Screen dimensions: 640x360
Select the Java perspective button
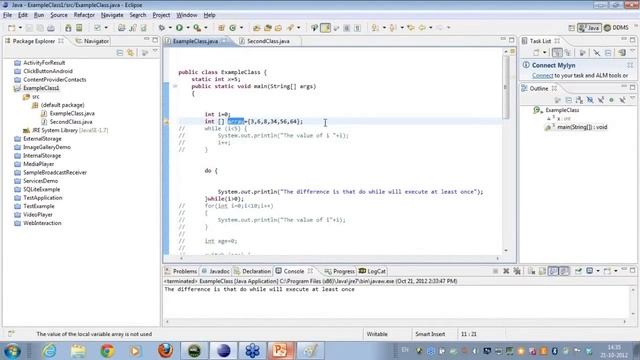coord(589,28)
